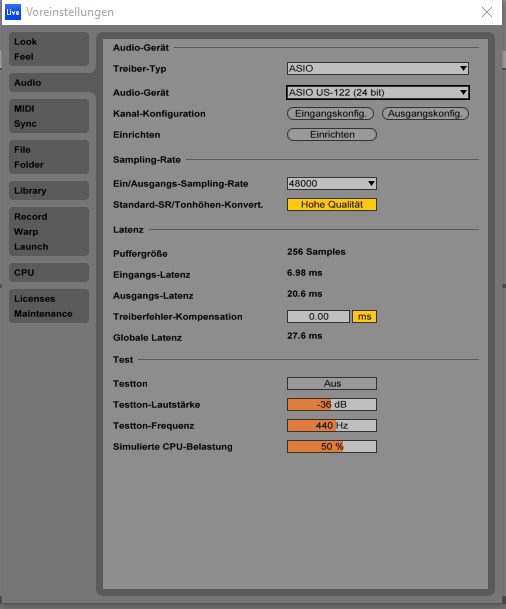Turn on the Testton Aus toggle

[x=332, y=383]
